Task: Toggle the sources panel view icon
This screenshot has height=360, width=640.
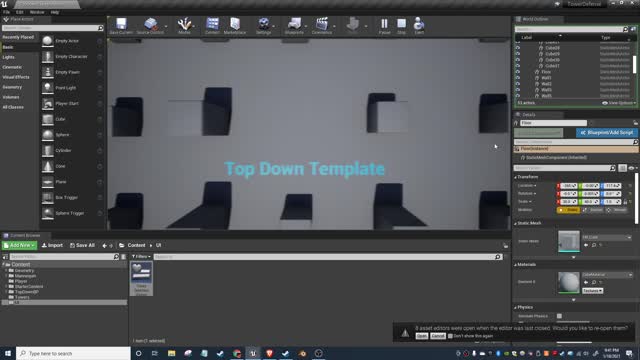Action: 5,257
